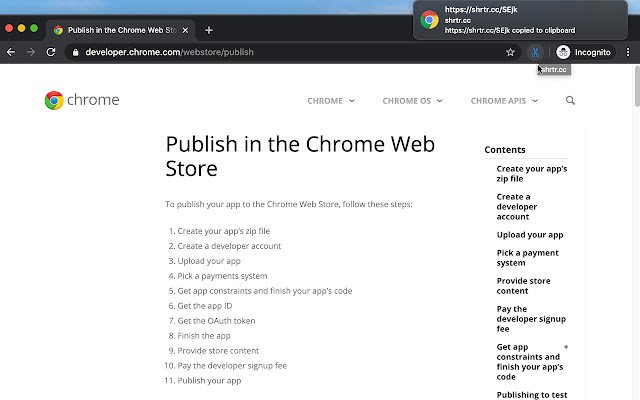This screenshot has height=400, width=640.
Task: Open the search magnifier on the page
Action: coord(570,100)
